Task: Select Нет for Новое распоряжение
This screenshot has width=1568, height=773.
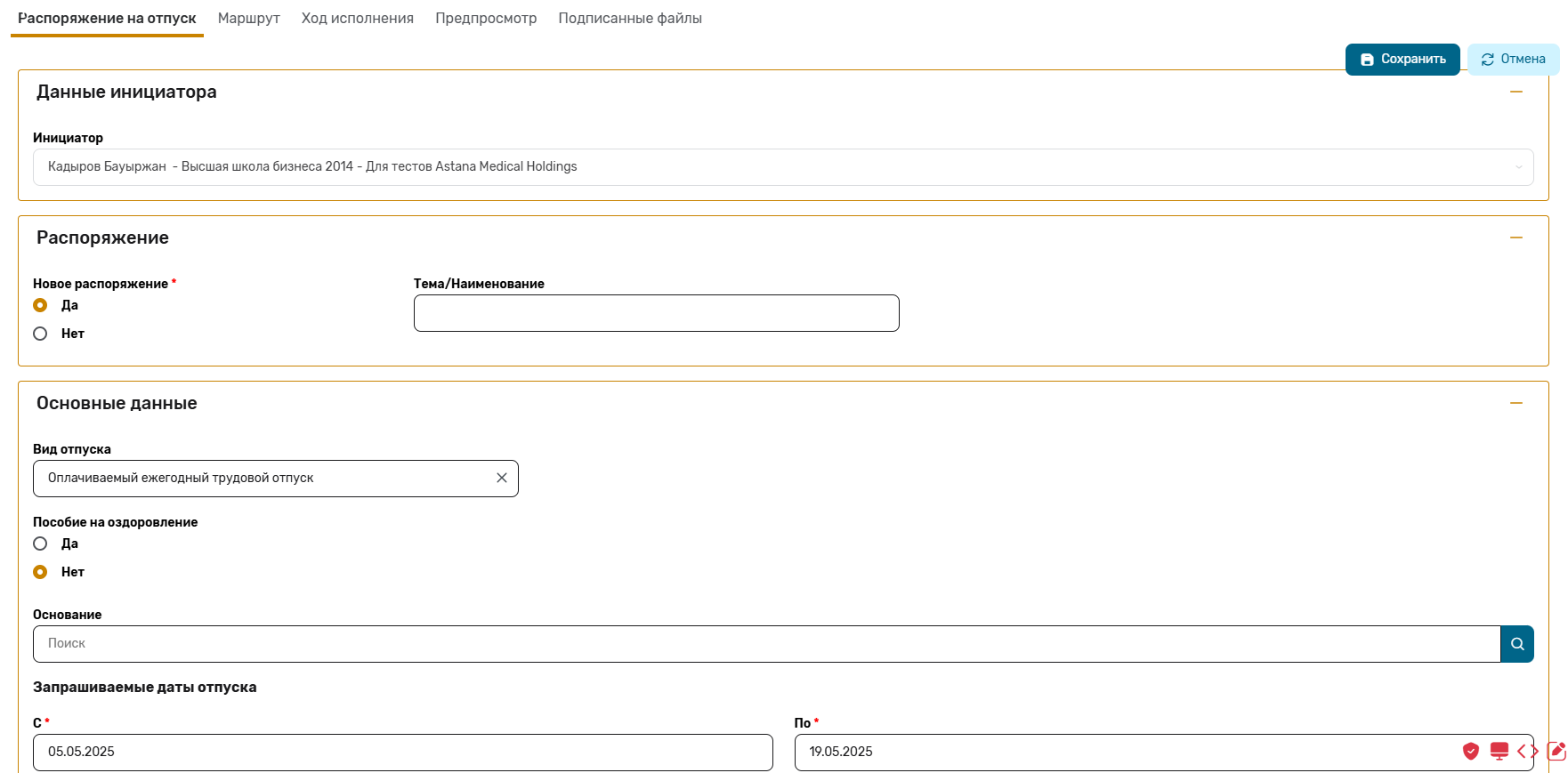Action: 40,334
